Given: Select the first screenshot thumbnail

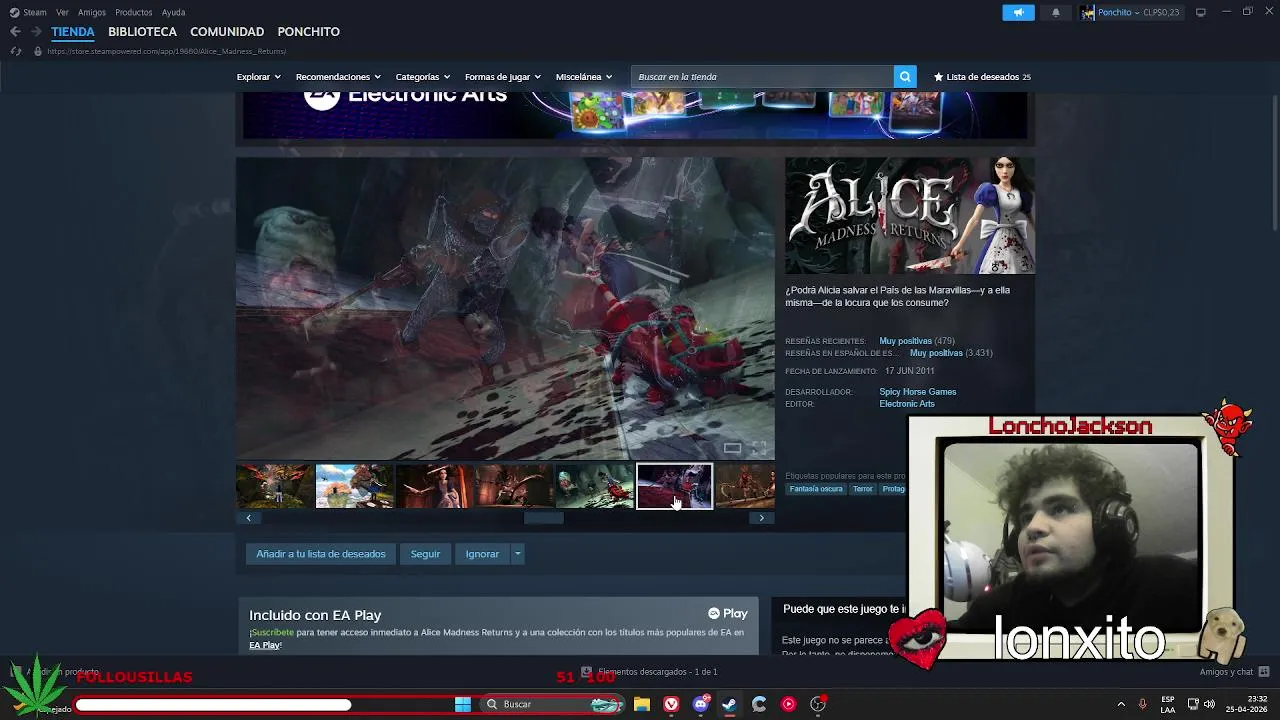Looking at the screenshot, I should click(274, 486).
